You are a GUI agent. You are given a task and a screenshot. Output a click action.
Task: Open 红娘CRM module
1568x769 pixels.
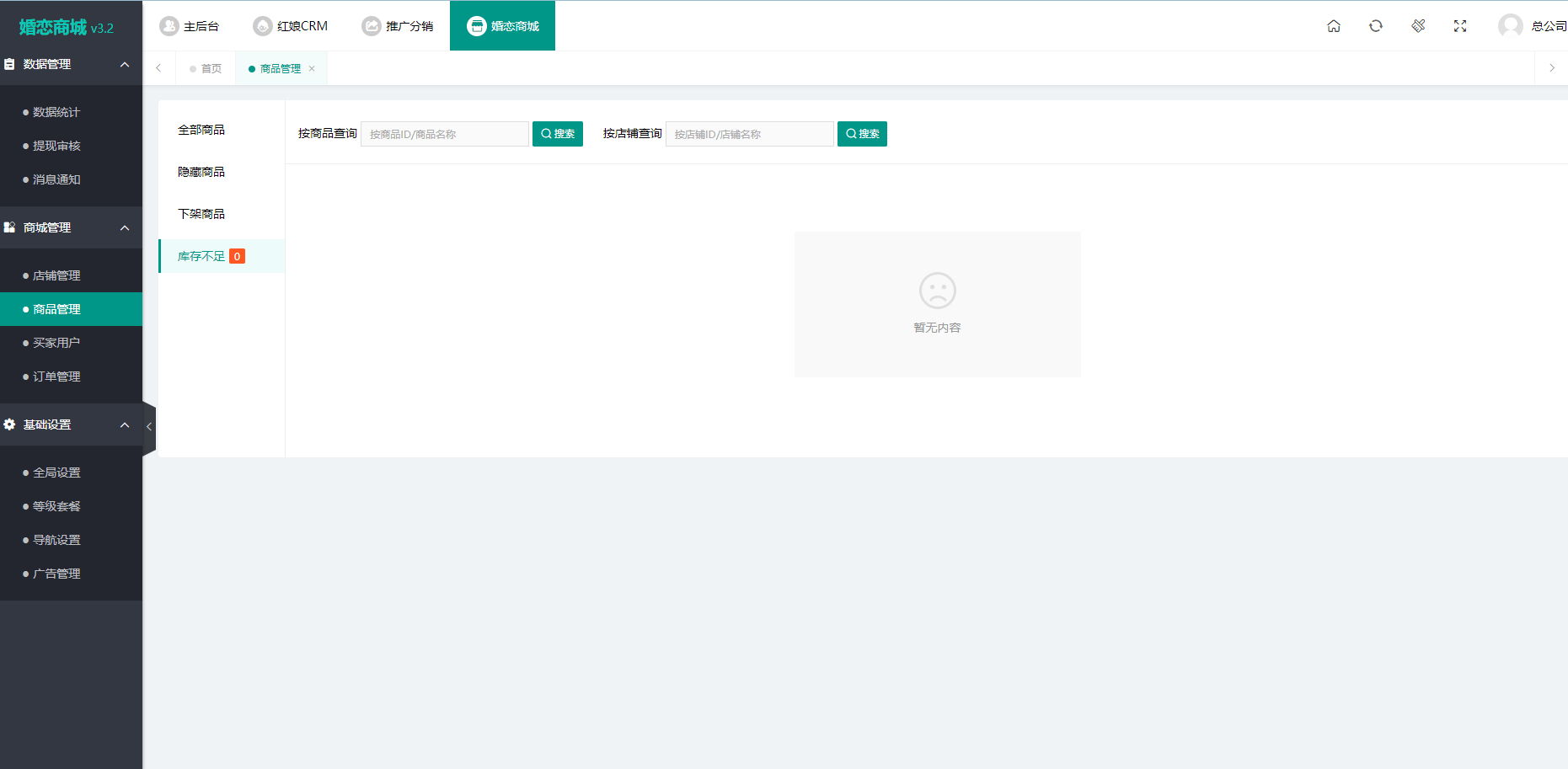click(x=290, y=26)
